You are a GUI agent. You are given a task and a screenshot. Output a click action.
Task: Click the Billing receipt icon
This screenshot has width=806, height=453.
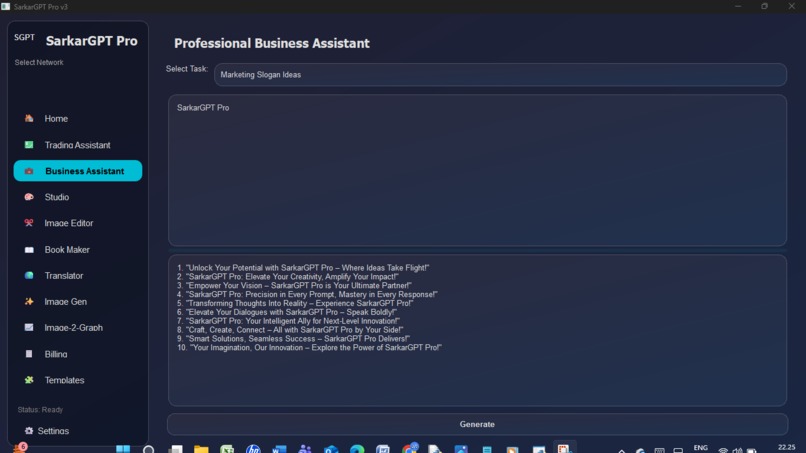29,354
